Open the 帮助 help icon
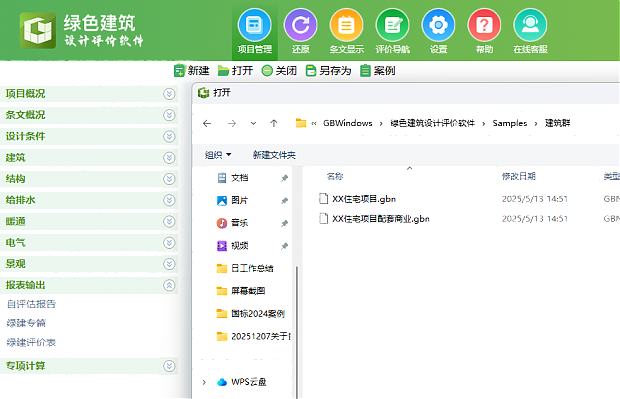 [484, 32]
